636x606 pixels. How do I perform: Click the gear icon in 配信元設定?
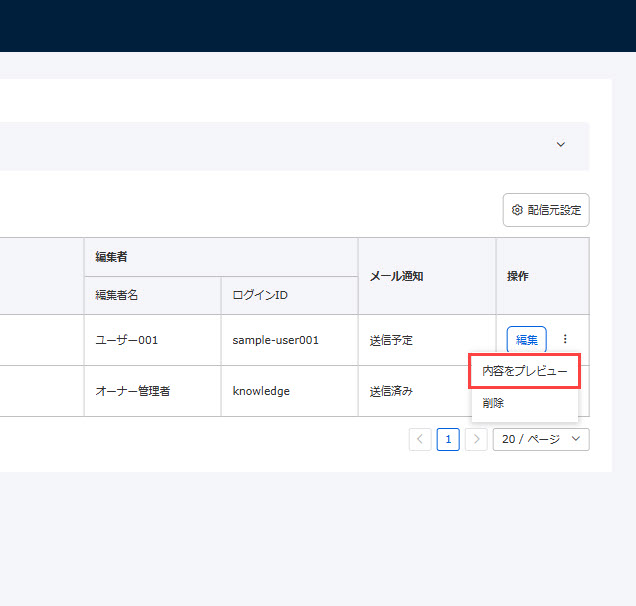coord(517,210)
